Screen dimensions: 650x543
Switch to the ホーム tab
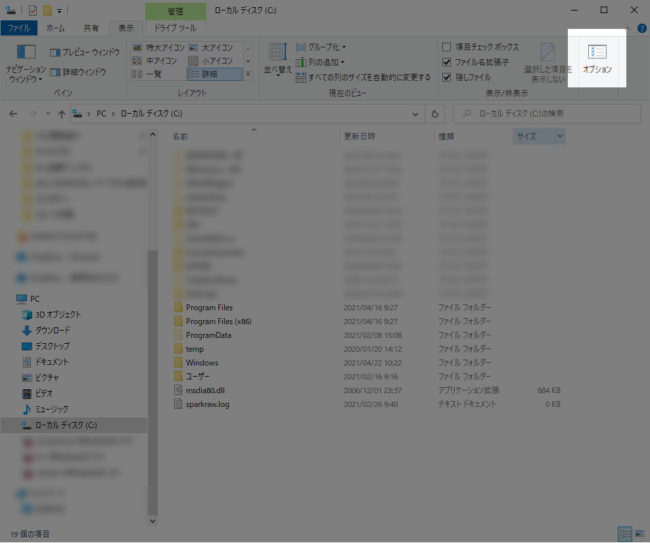click(56, 28)
